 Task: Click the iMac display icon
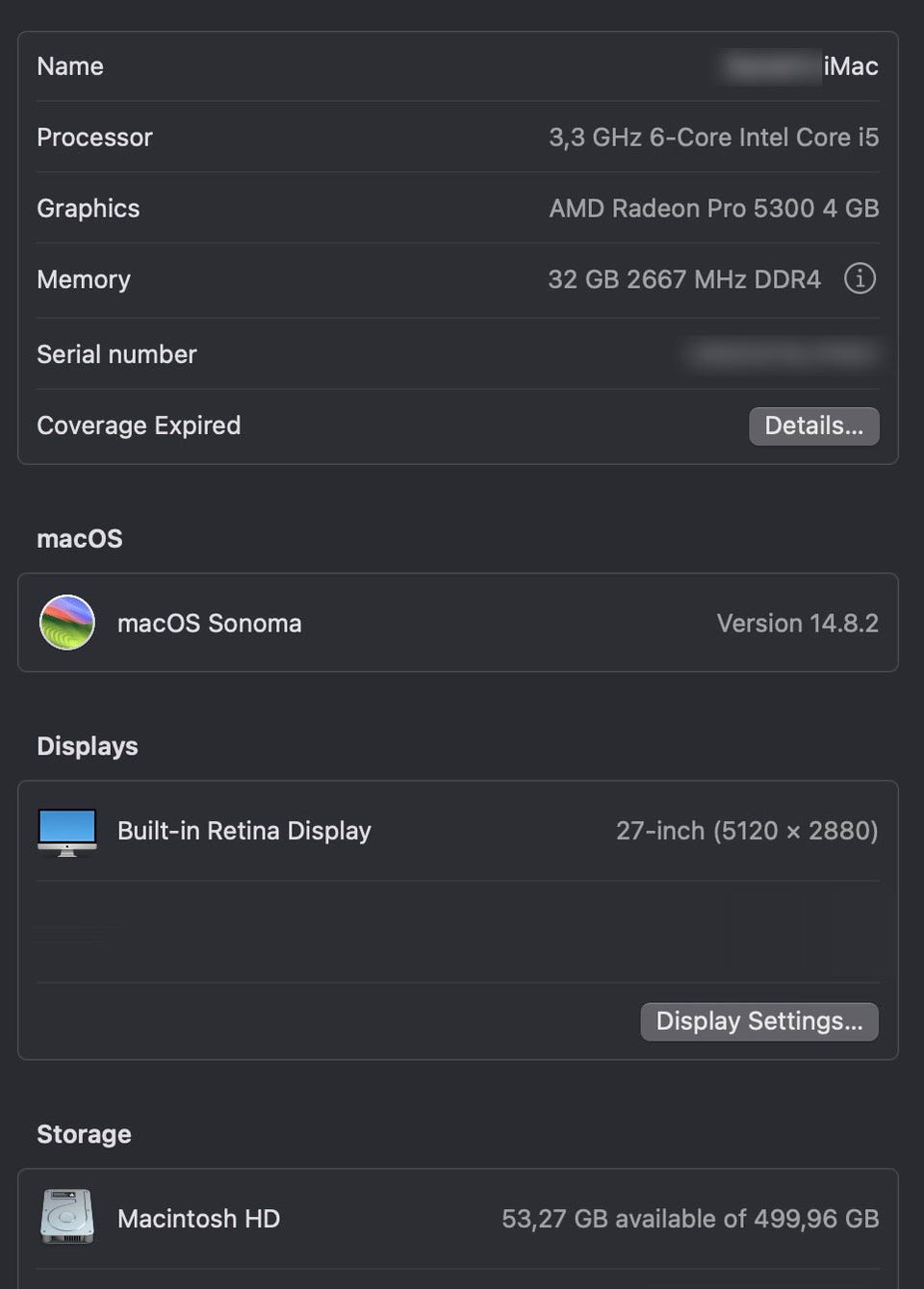click(x=66, y=831)
